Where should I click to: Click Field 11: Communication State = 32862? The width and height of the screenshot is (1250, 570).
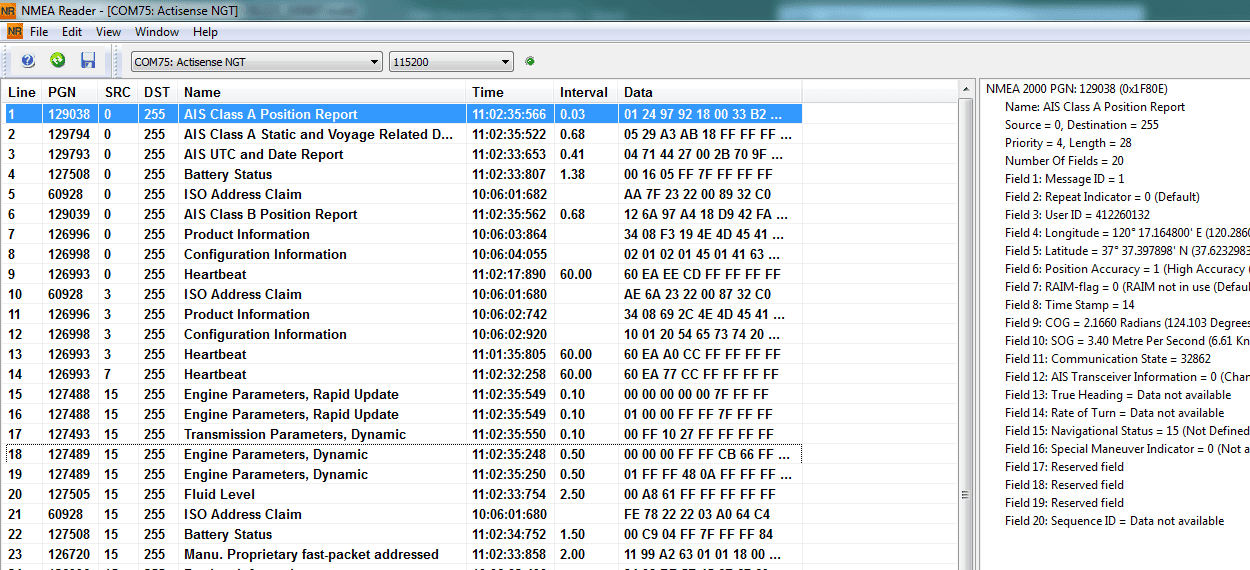coord(1108,358)
